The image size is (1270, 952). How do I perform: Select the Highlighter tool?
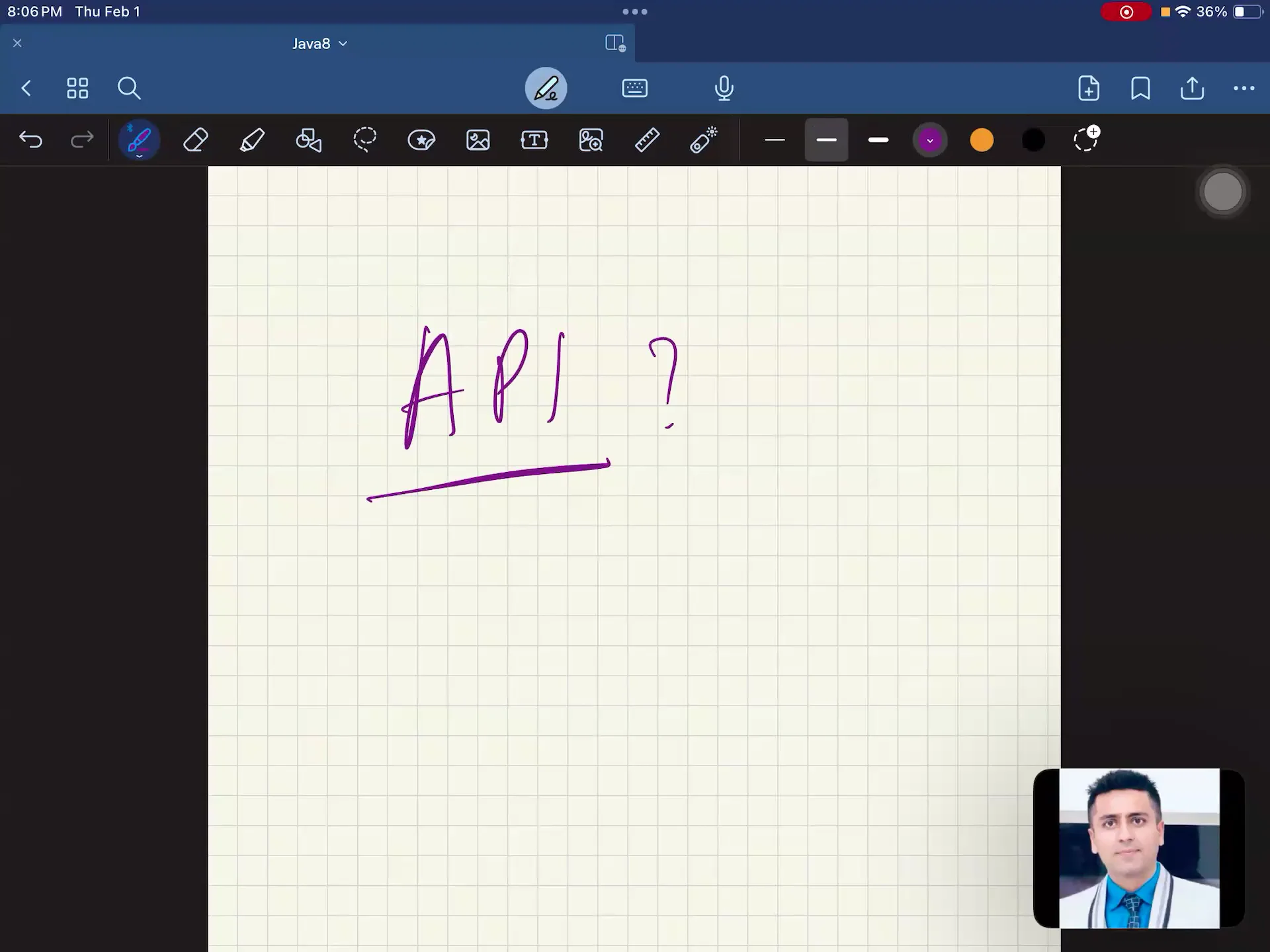252,140
